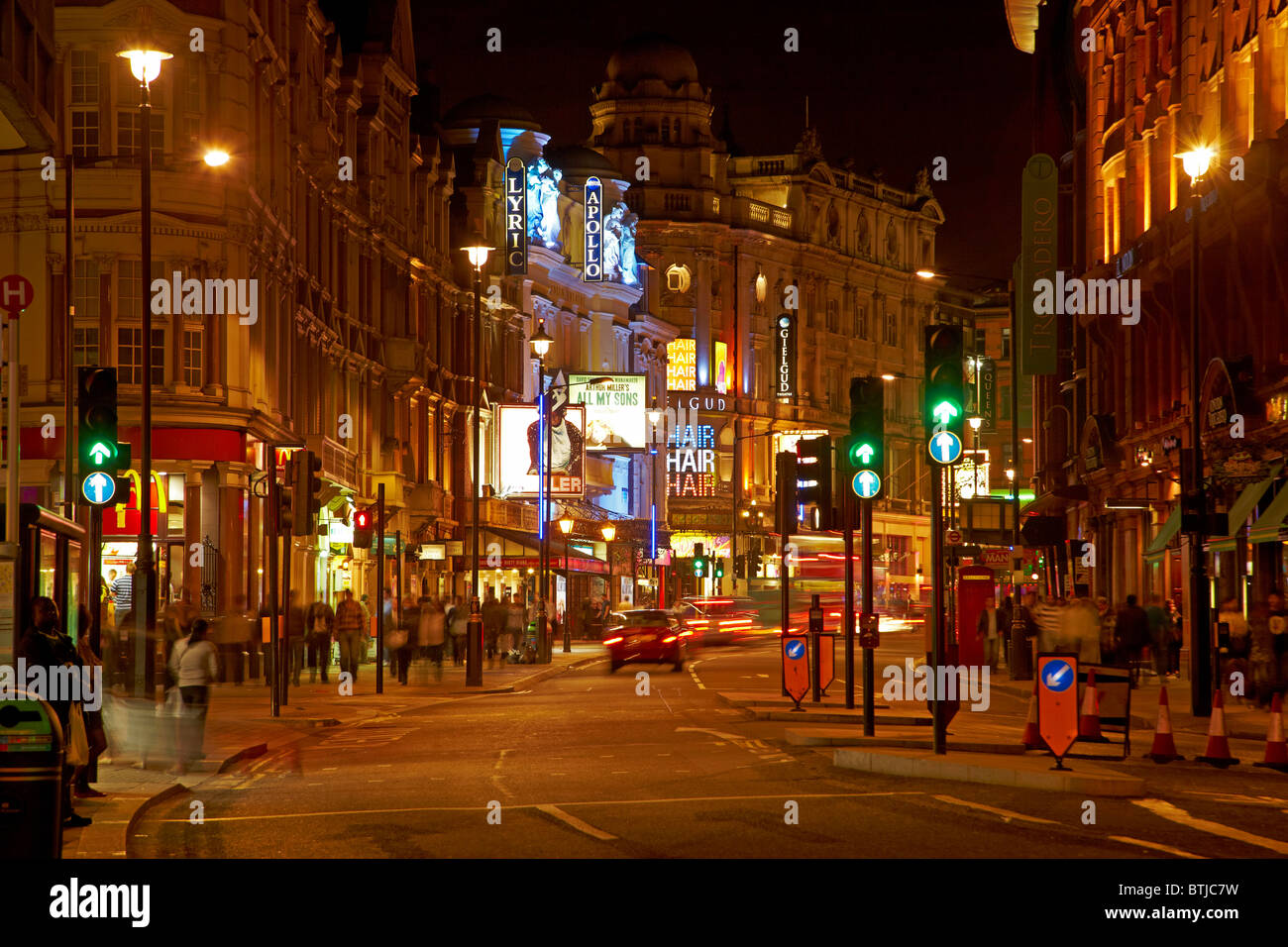Click the vertical GIELGUD theatre sign
Viewport: 1288px width, 947px height.
784,357
